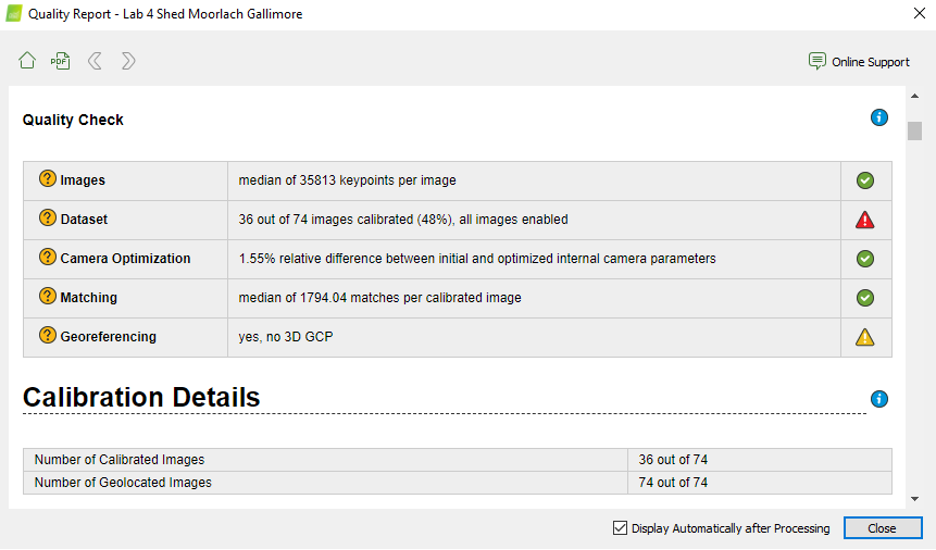Open help for Georeferencing row
This screenshot has height=550, width=936.
[x=47, y=335]
